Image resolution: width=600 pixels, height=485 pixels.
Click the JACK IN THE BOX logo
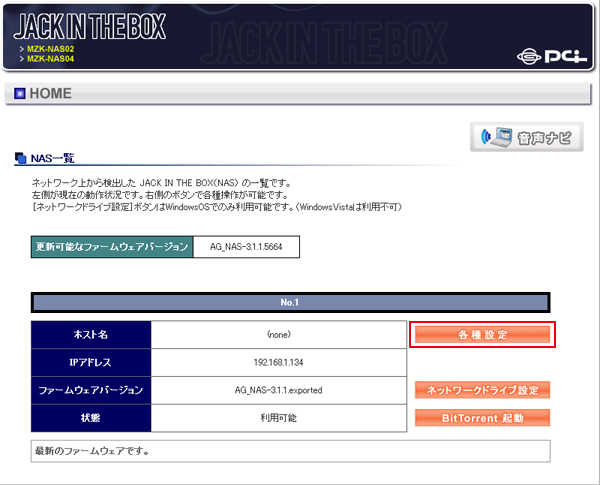coord(90,26)
